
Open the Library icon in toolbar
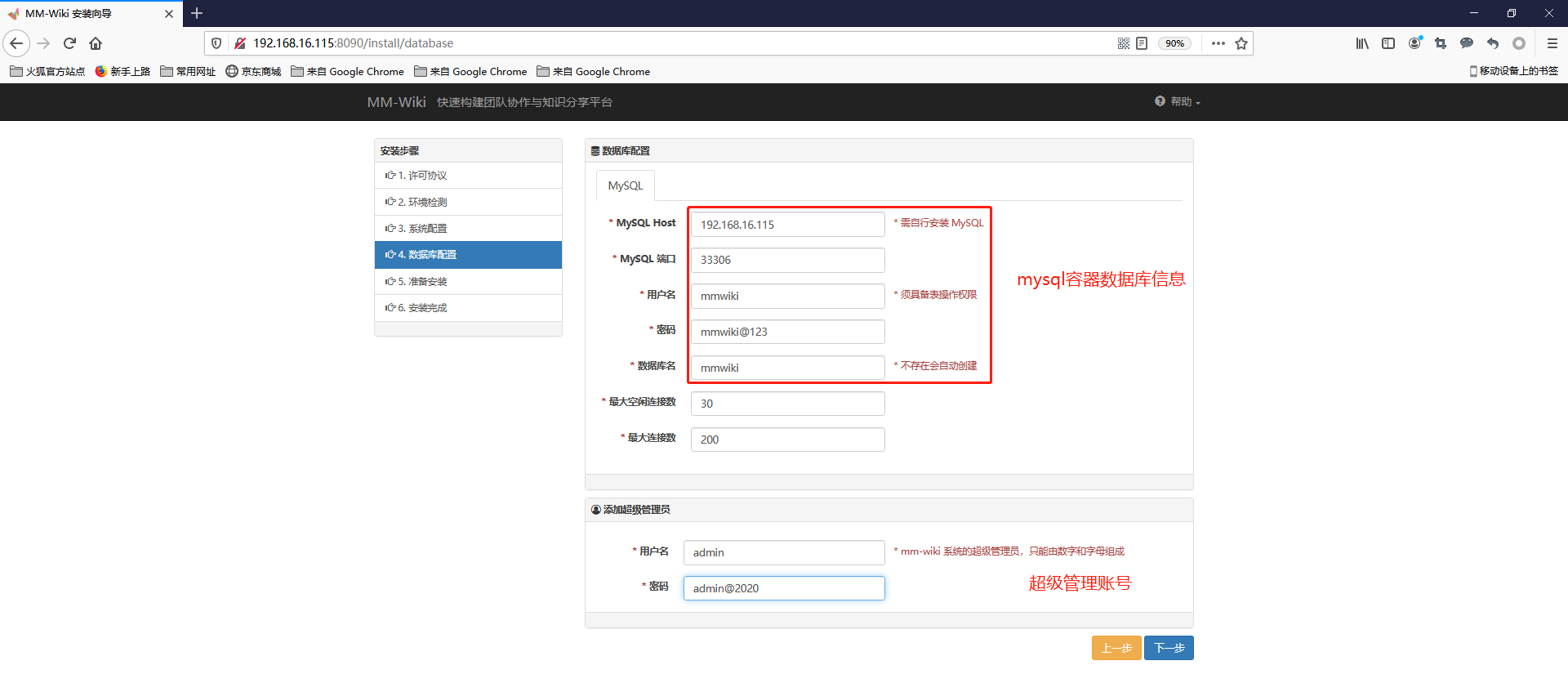click(1362, 43)
